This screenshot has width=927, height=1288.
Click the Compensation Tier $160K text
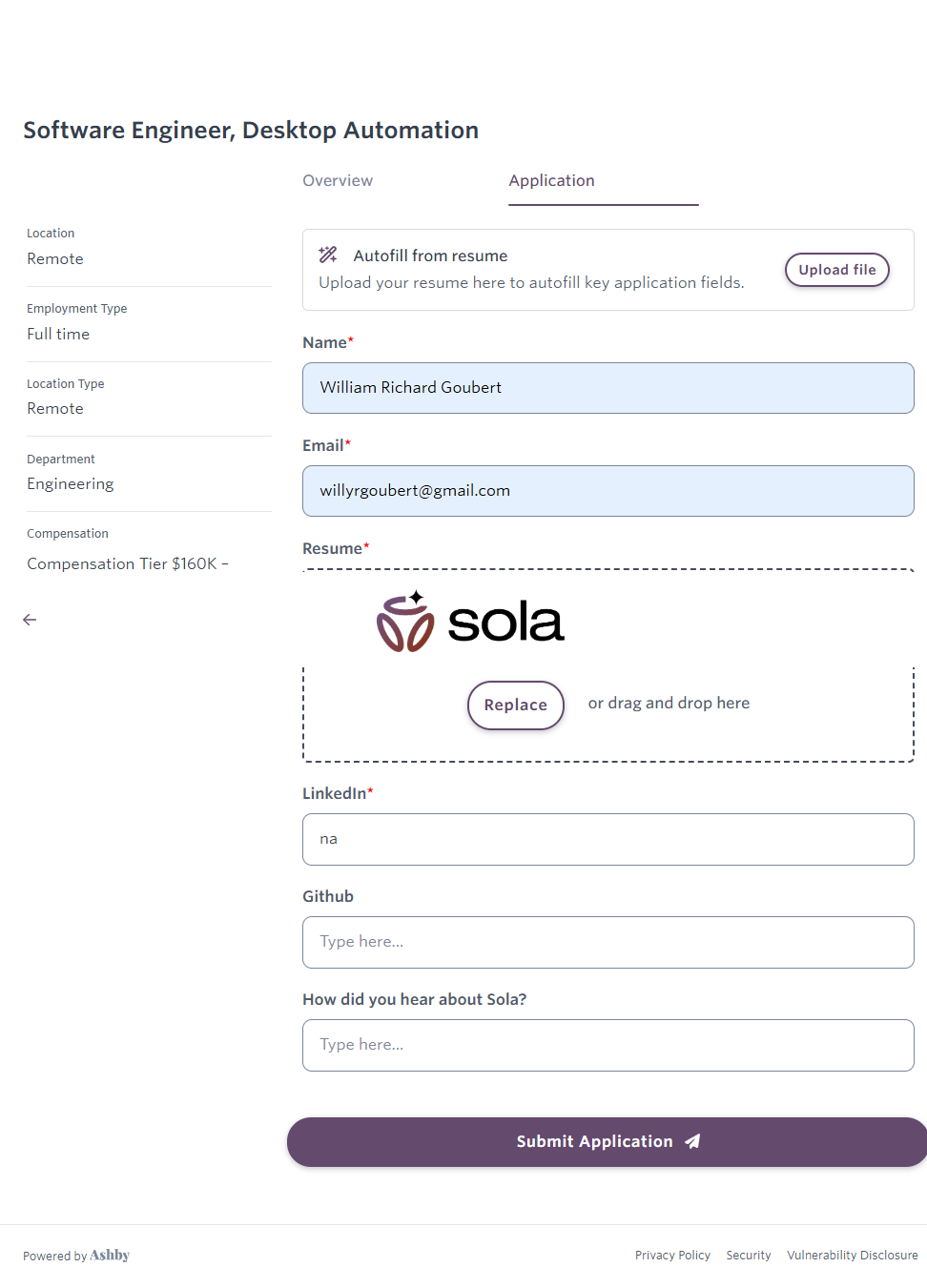click(x=127, y=564)
